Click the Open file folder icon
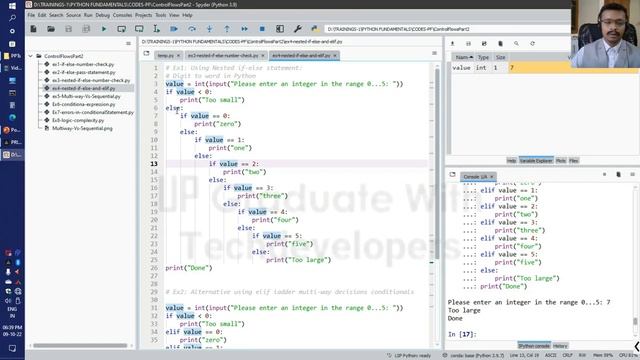The width and height of the screenshot is (640, 360). pos(51,29)
